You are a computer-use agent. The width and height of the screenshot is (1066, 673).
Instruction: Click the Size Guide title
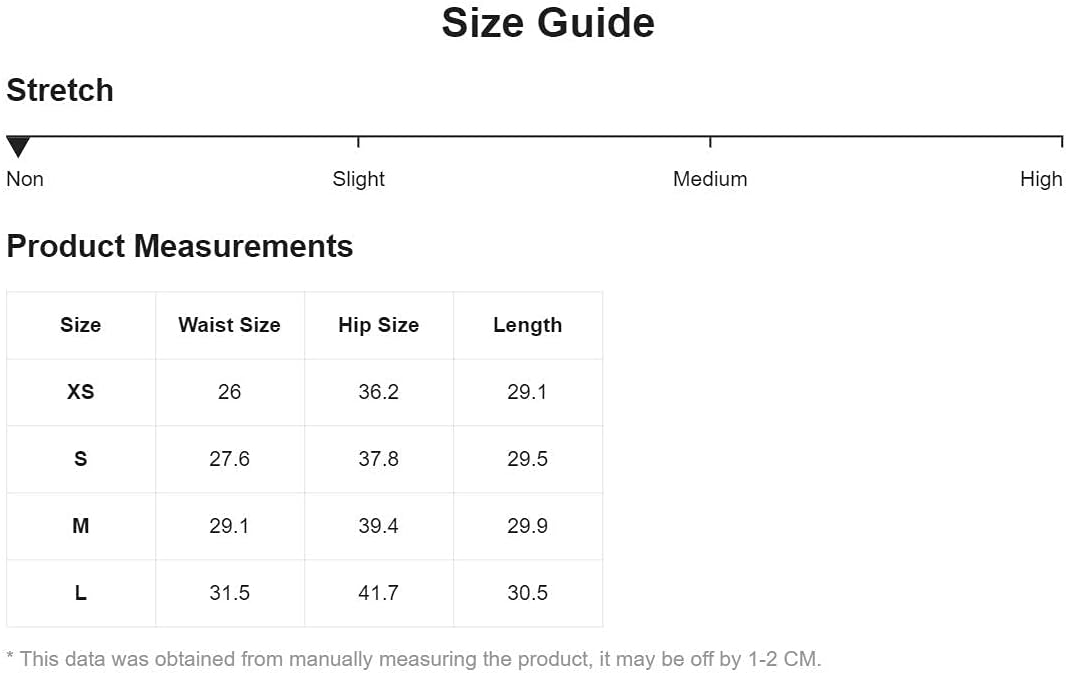548,23
